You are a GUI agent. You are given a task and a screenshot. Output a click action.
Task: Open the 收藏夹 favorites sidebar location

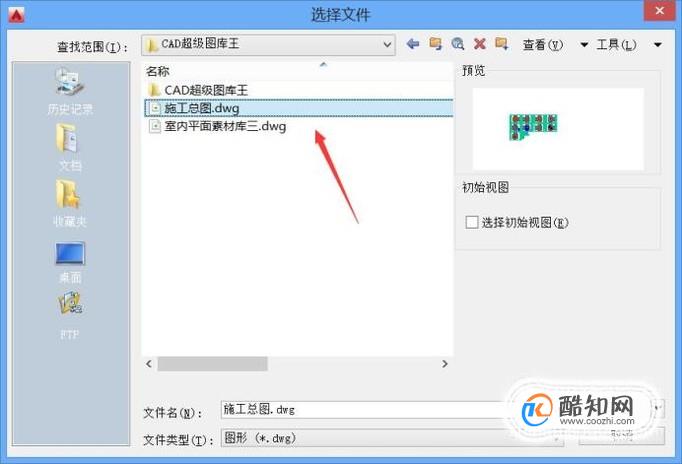(x=70, y=203)
